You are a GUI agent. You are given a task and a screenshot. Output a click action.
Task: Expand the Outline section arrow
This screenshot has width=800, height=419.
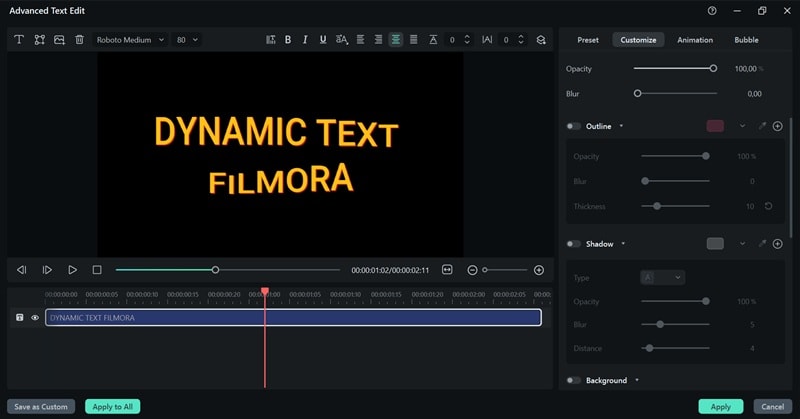tap(621, 126)
